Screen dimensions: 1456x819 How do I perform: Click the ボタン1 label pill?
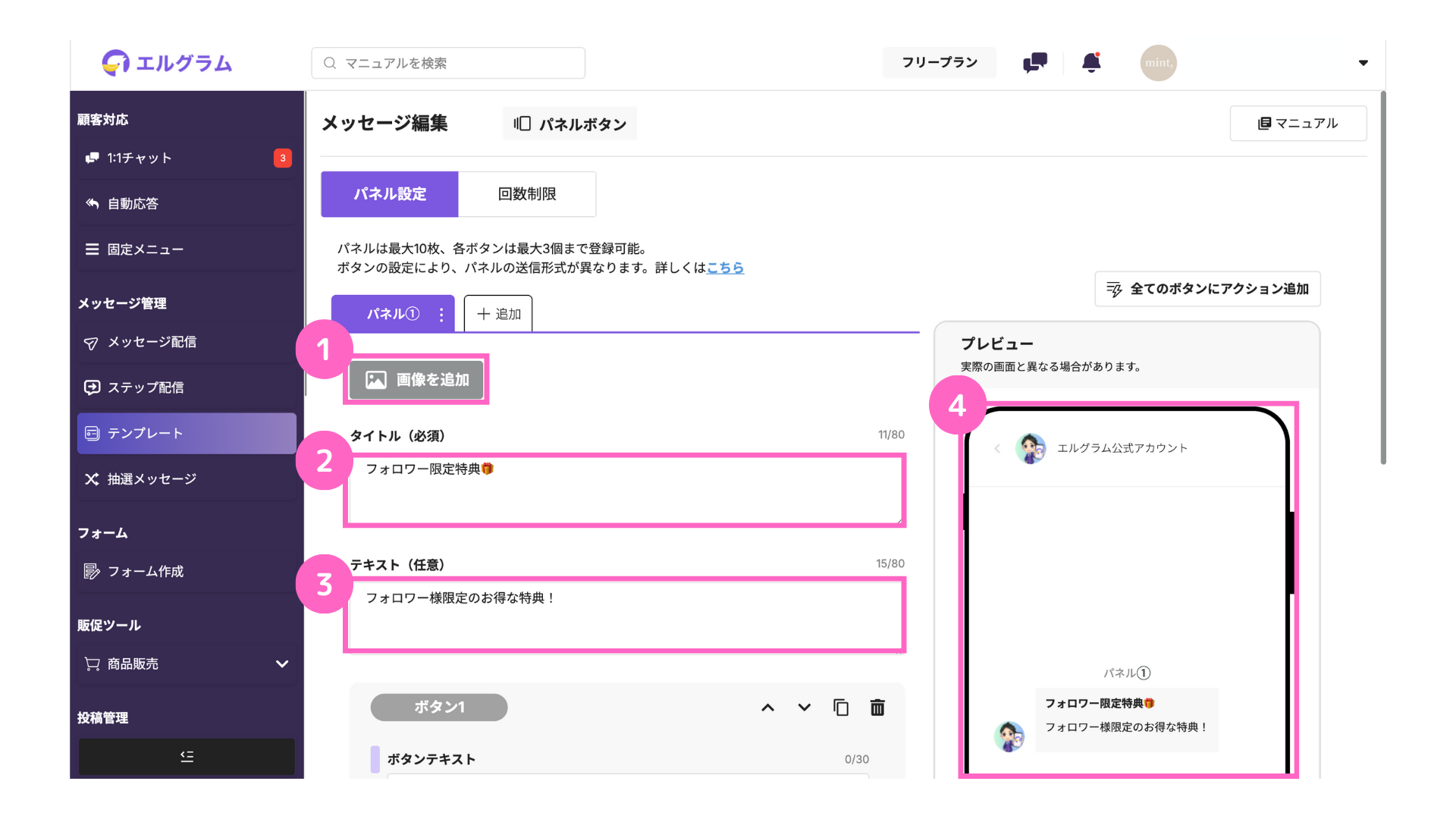pos(439,707)
